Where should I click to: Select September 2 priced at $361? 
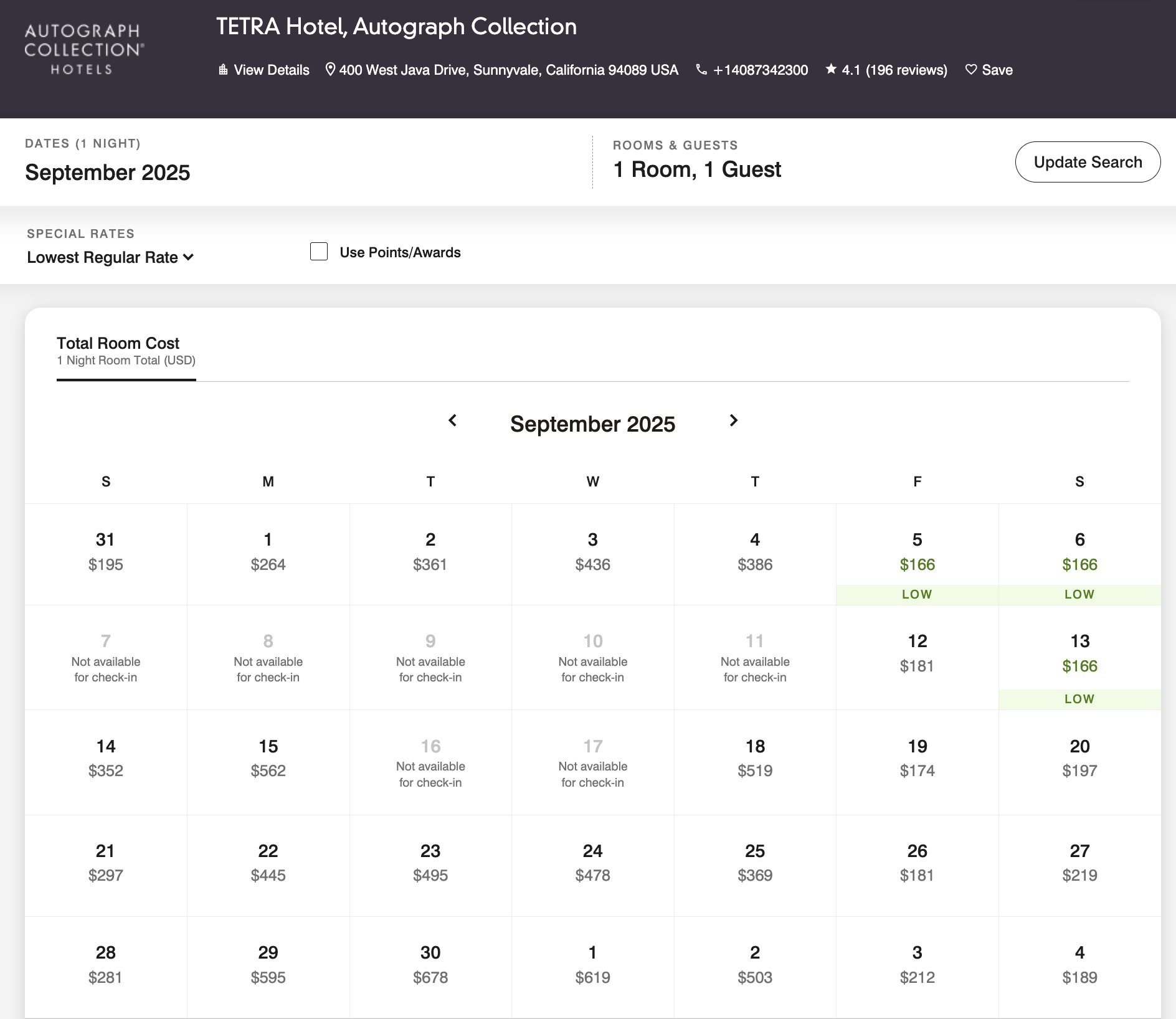(430, 554)
